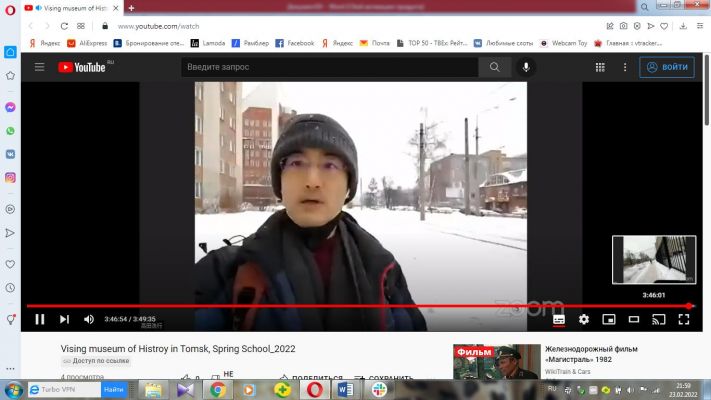Open the YouTube hamburger guide menu
The image size is (711, 400).
click(39, 67)
